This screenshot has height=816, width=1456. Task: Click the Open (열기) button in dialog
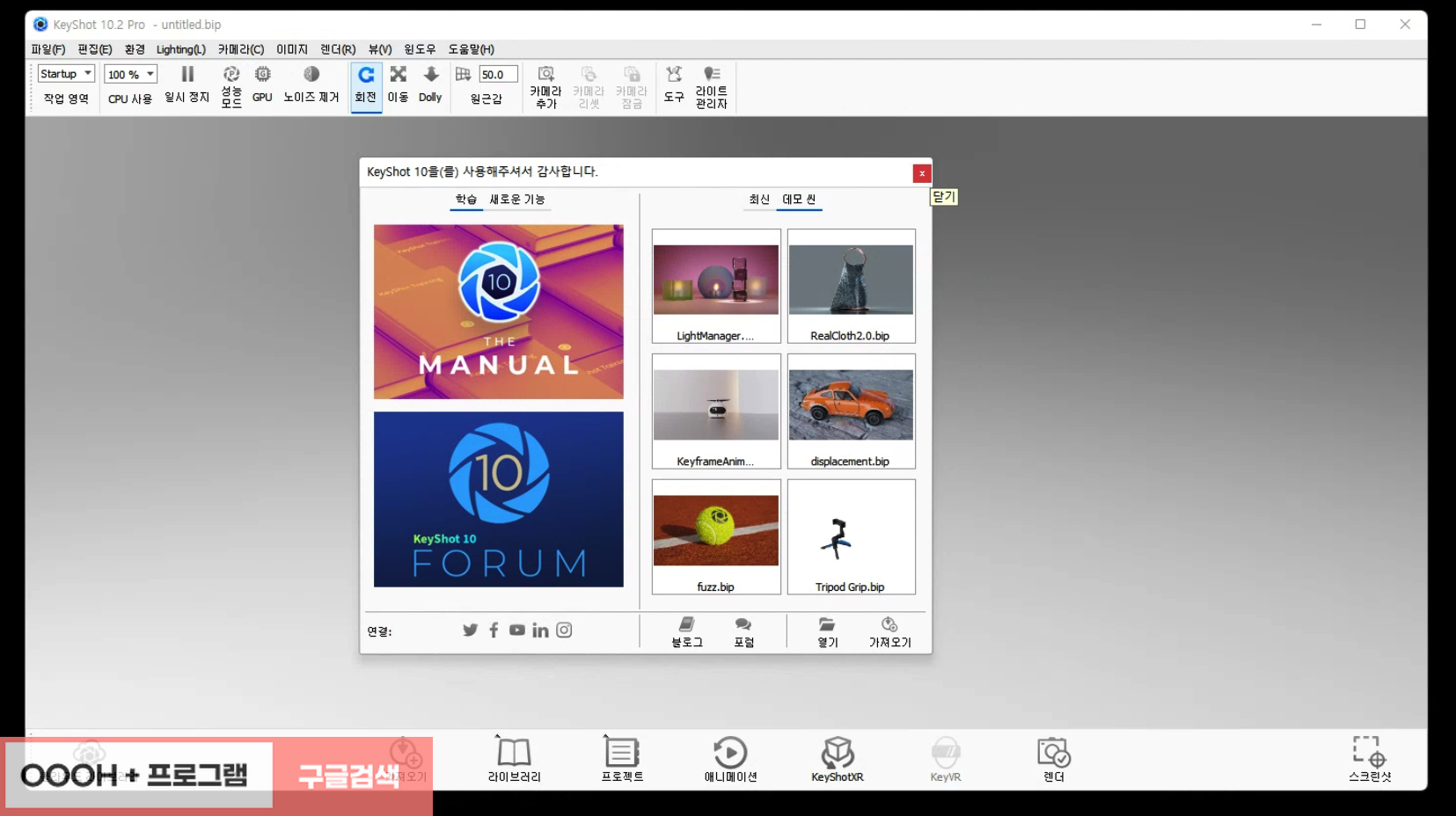pyautogui.click(x=827, y=632)
